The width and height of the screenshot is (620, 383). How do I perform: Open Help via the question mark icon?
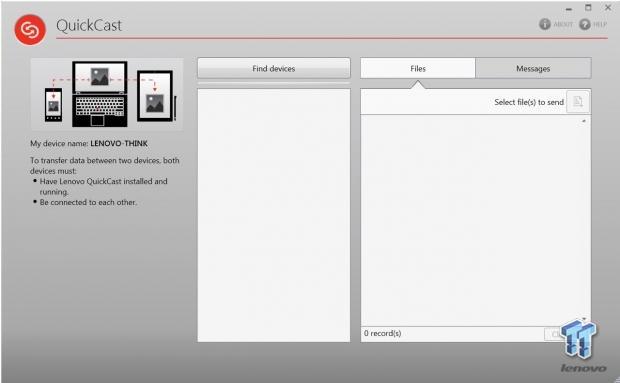(584, 24)
